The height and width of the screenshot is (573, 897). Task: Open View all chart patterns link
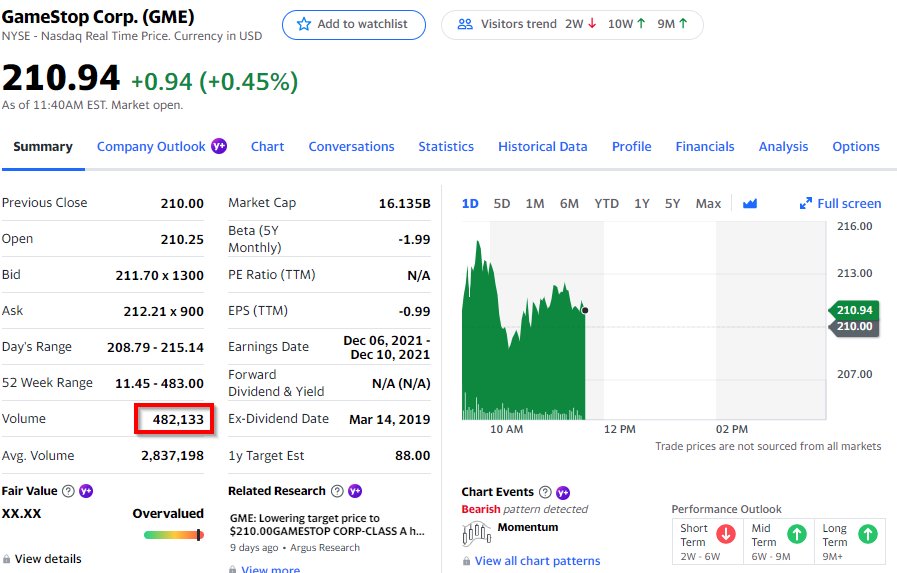coord(538,561)
